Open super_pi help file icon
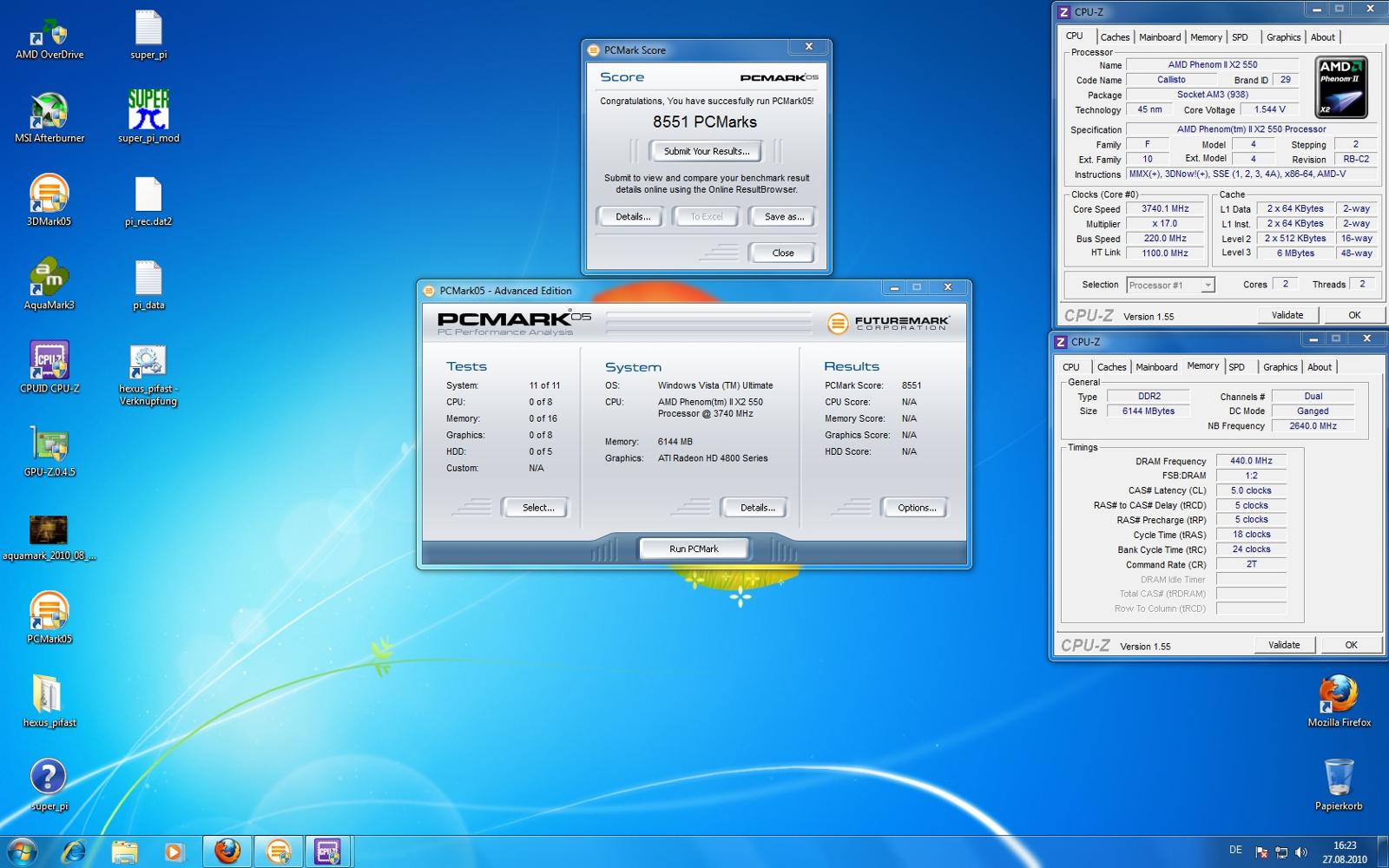1389x868 pixels. (x=49, y=785)
